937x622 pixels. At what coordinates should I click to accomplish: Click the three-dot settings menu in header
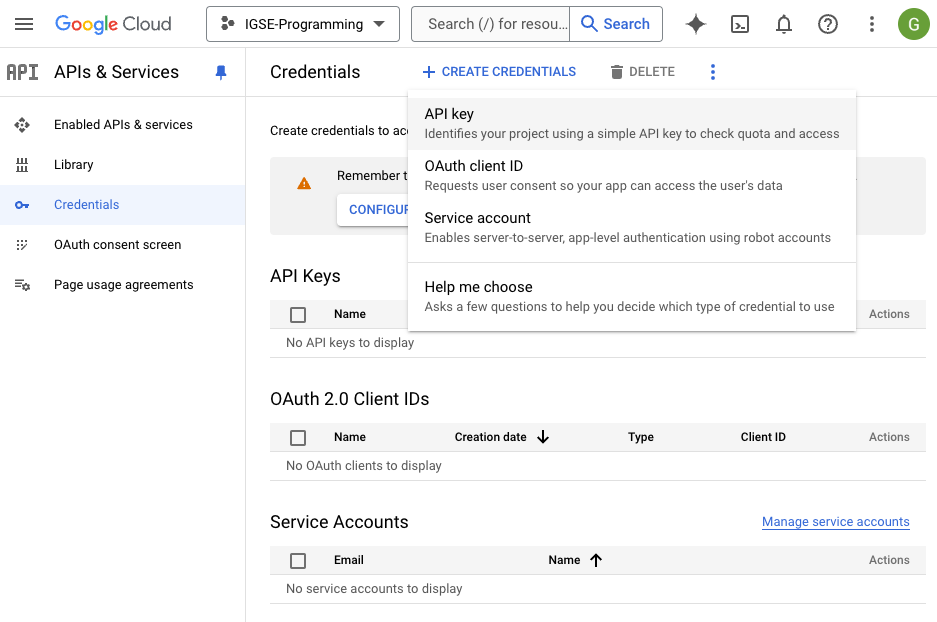pyautogui.click(x=872, y=24)
